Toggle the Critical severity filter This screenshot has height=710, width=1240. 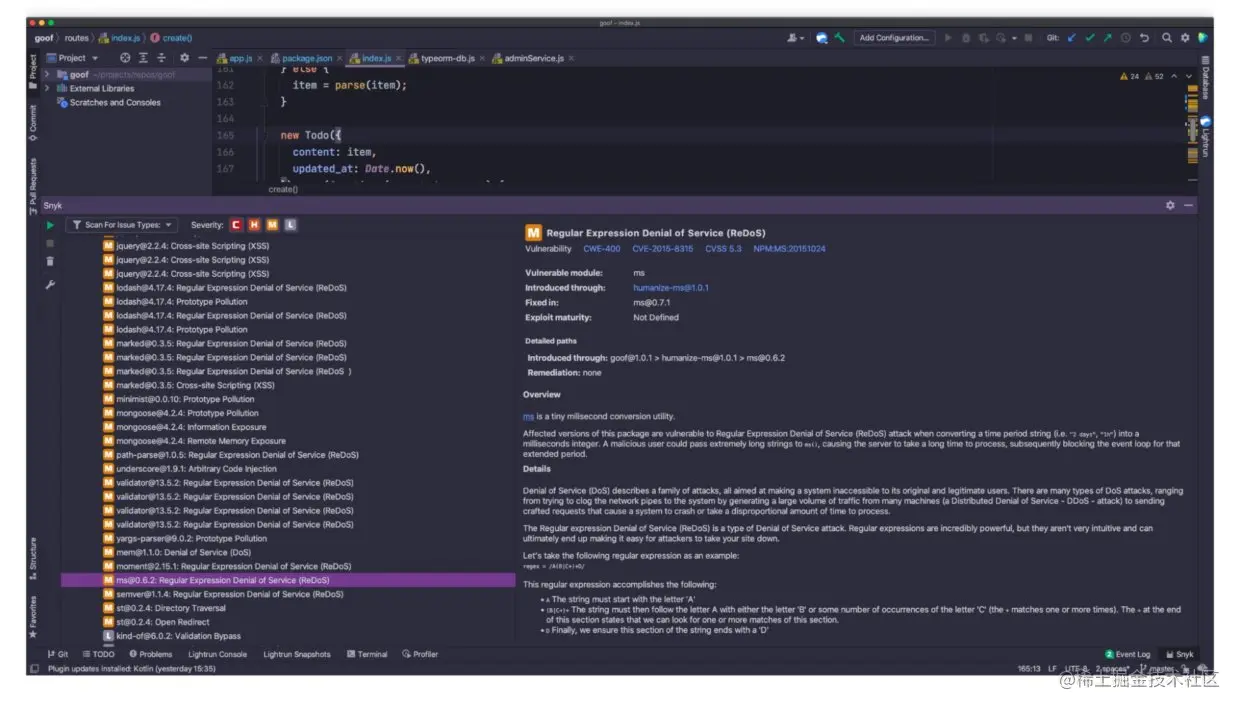point(236,224)
